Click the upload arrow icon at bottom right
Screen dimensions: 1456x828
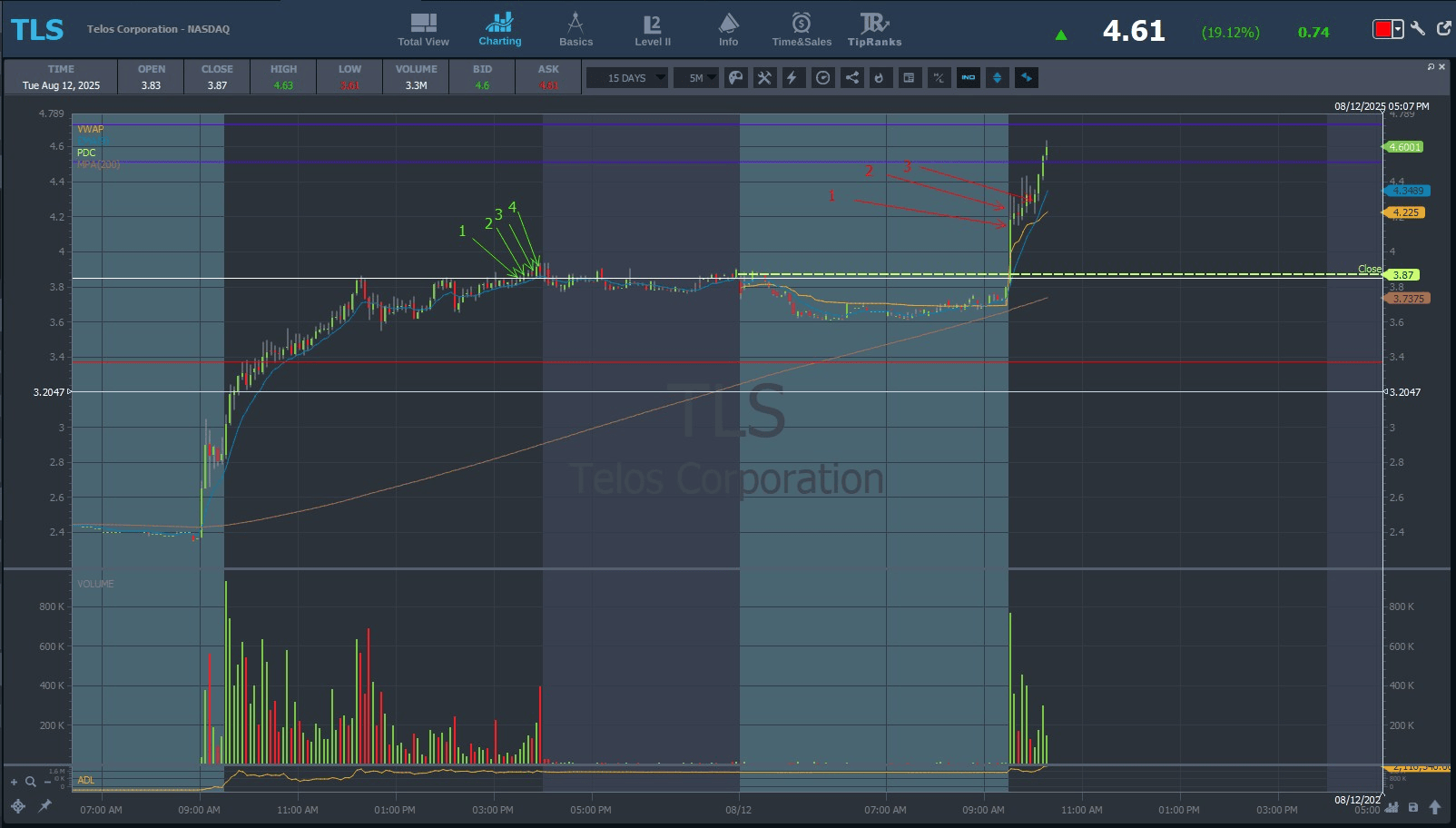[1435, 807]
